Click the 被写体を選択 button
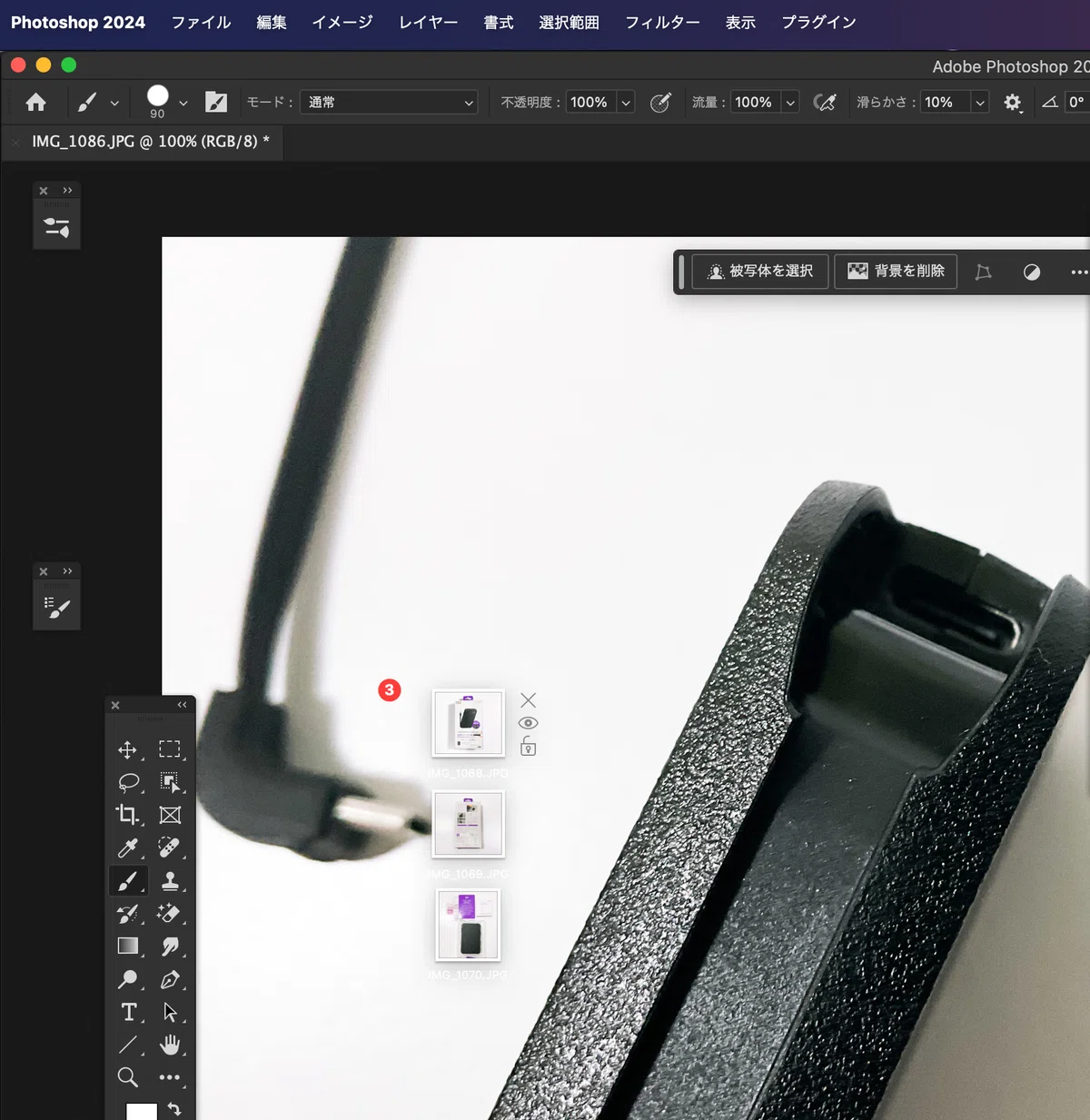This screenshot has width=1090, height=1120. (x=760, y=272)
